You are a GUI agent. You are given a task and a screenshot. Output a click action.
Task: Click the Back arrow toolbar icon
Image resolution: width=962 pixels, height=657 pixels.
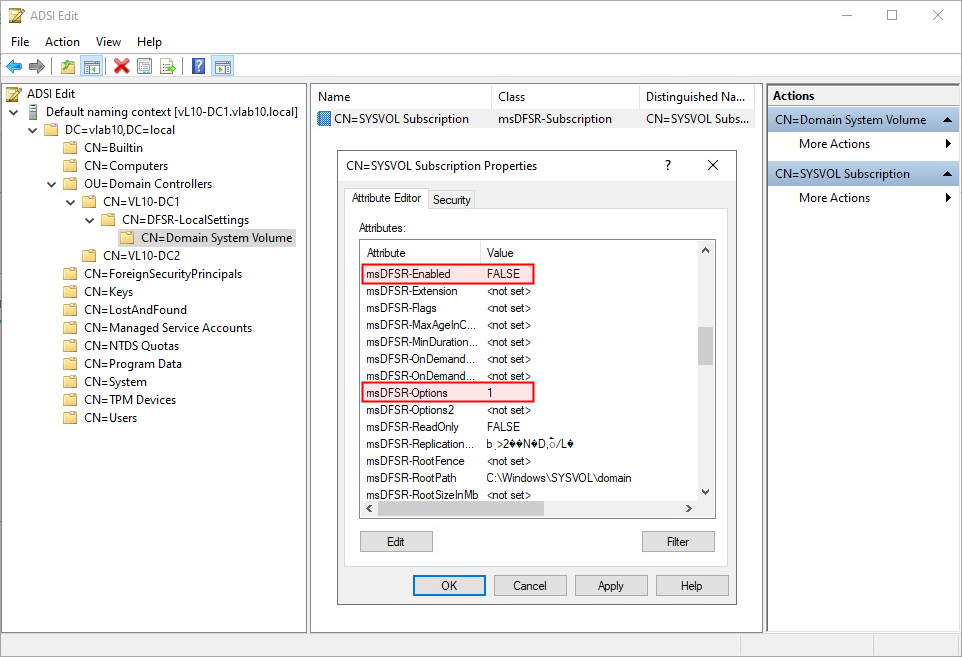pyautogui.click(x=14, y=67)
